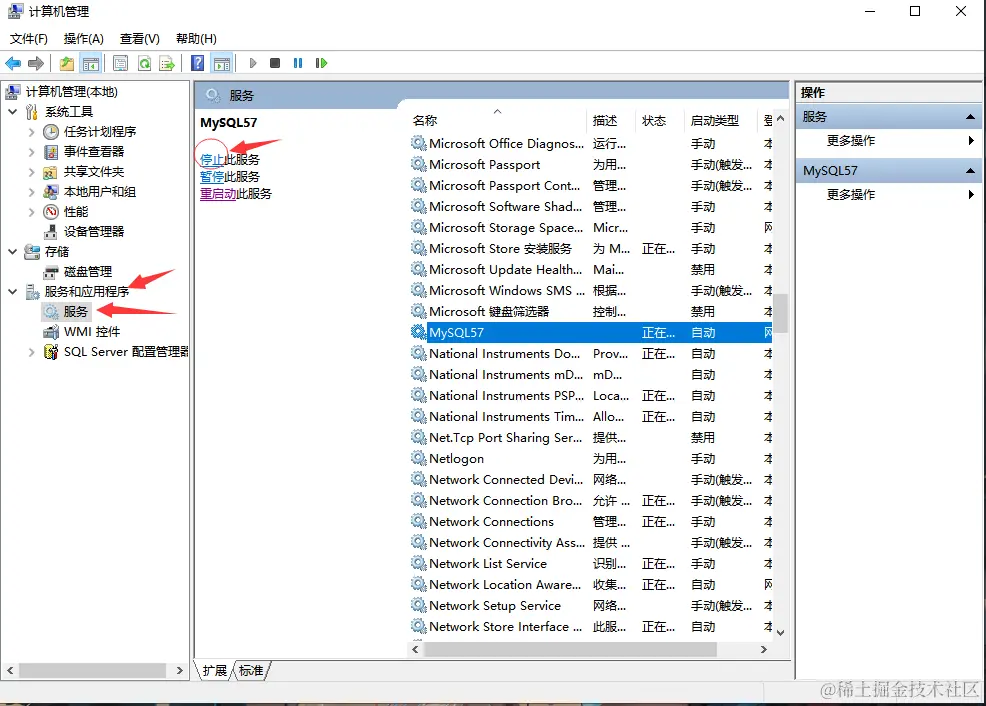986x706 pixels.
Task: Select the Network Connections service
Action: click(x=591, y=522)
